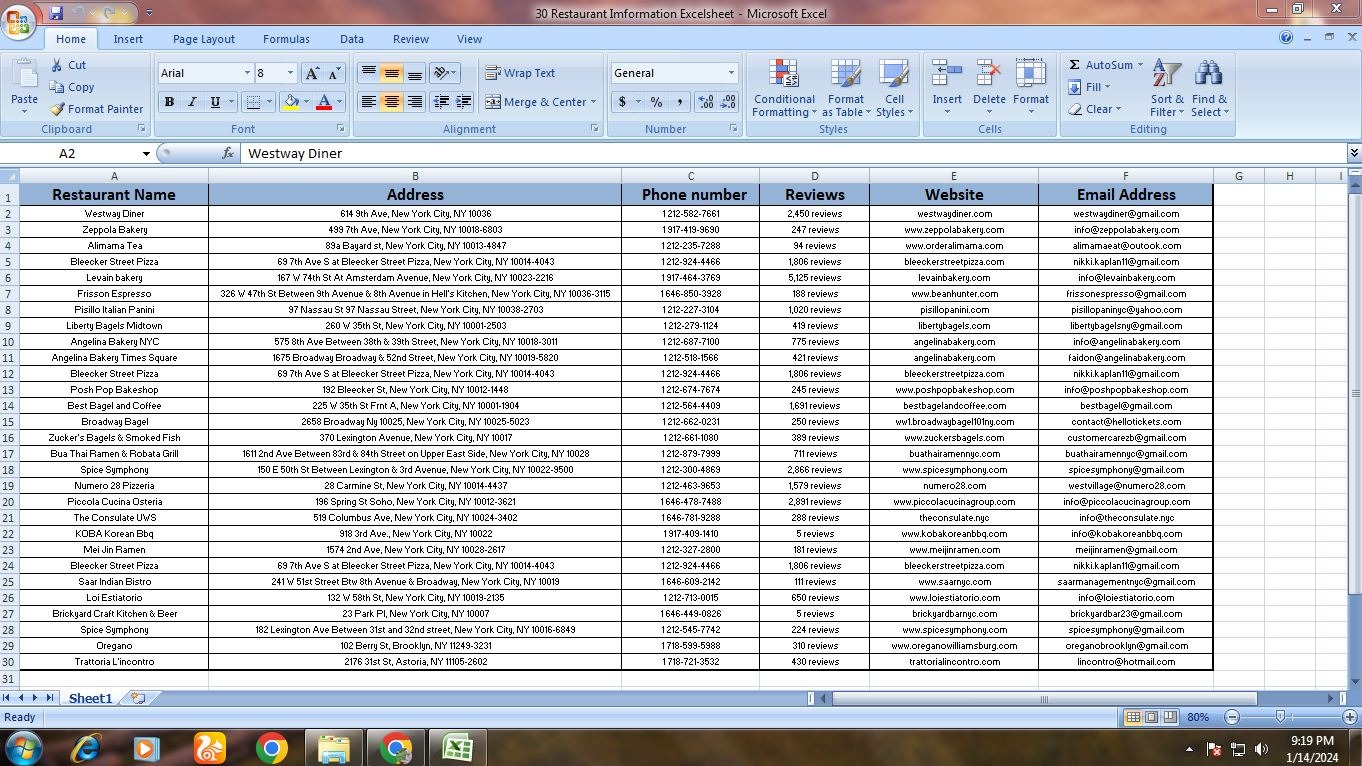Click Decrease Decimal icon
The height and width of the screenshot is (766, 1362).
point(728,102)
